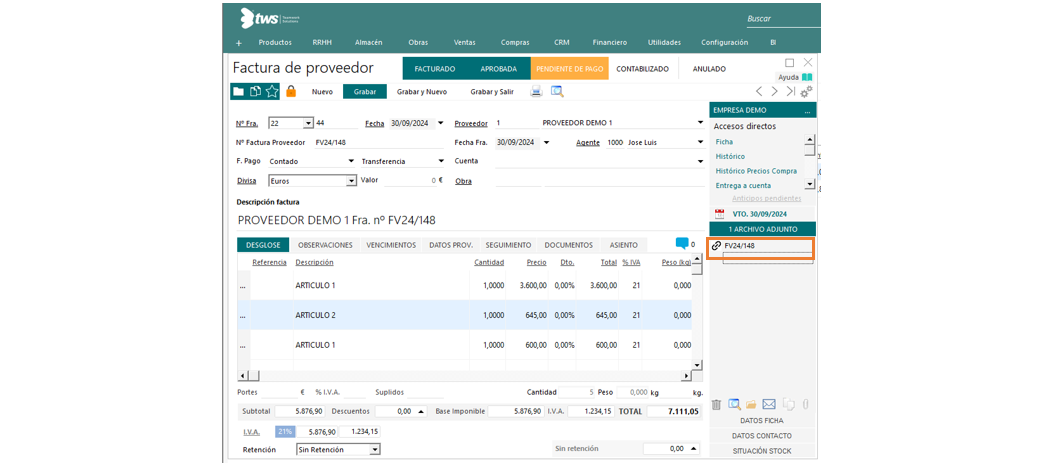Click the greyed paperclip icon in sidebar

coord(806,404)
